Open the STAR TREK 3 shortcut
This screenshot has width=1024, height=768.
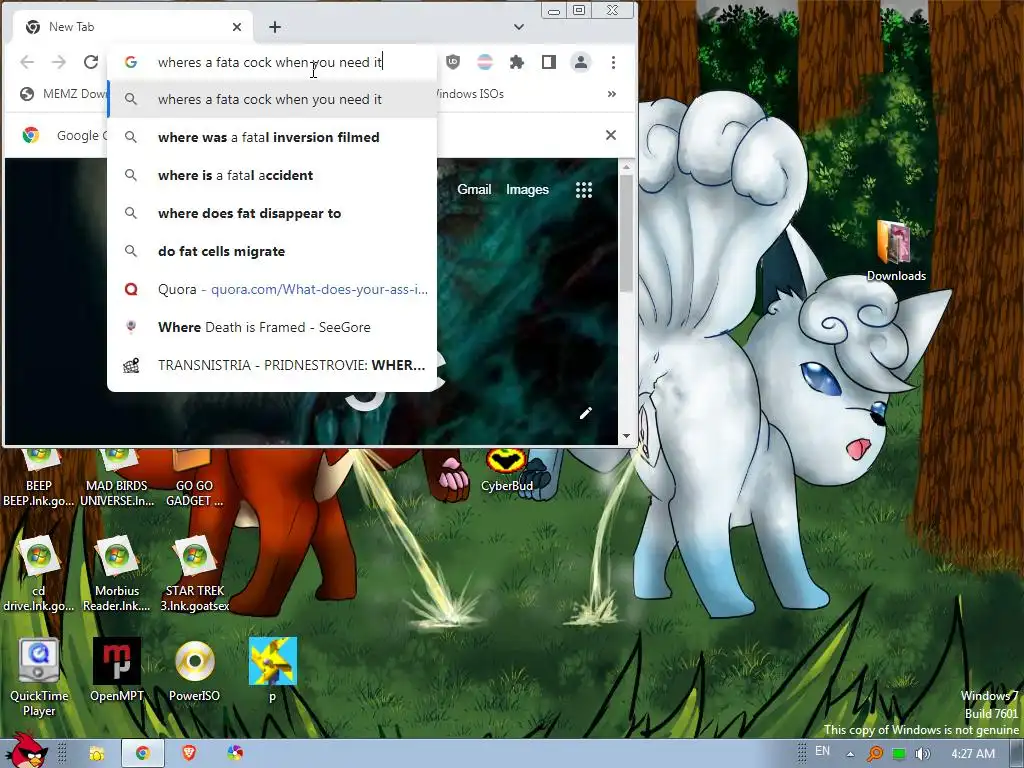pos(195,575)
